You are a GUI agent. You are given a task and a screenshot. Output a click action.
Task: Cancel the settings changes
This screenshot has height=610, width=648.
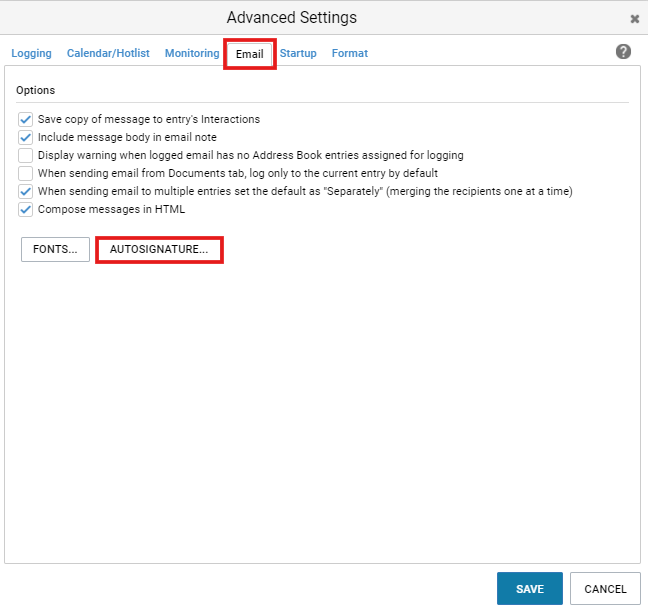(605, 589)
